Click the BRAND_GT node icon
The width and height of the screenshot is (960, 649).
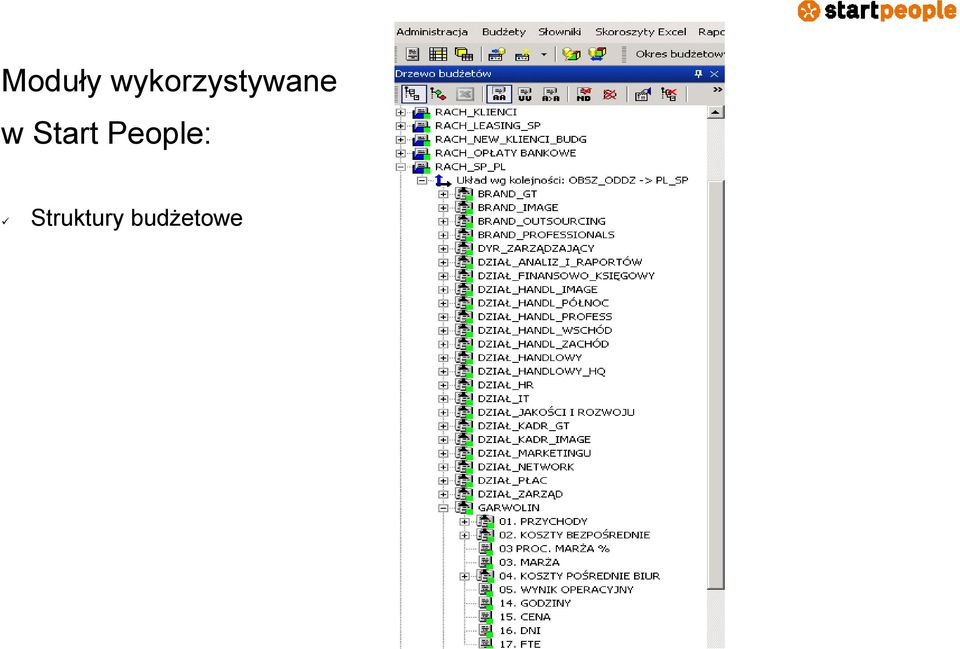(464, 194)
